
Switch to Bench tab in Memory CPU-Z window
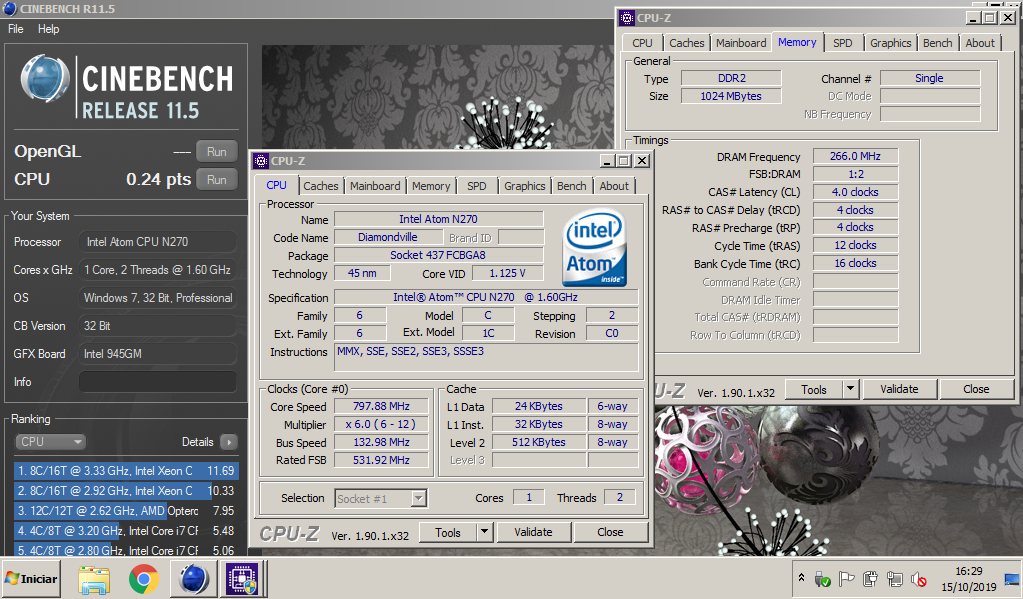point(938,43)
